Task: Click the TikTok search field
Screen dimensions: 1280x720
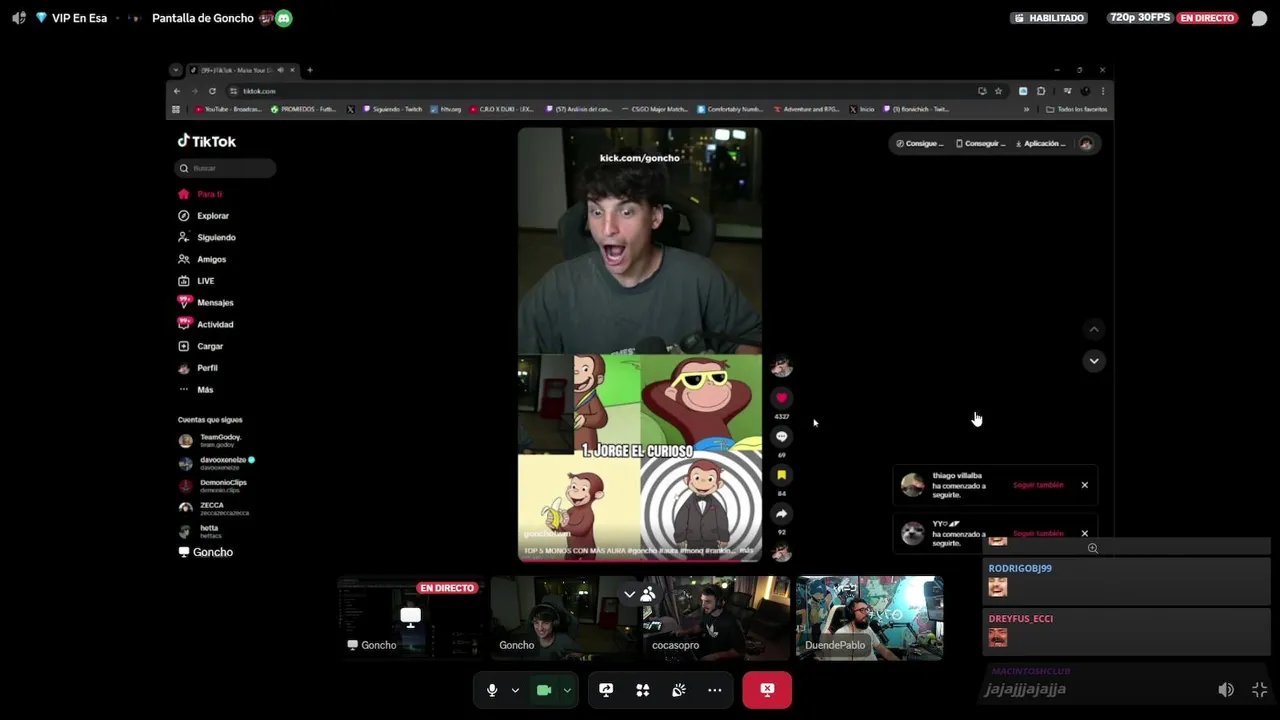Action: click(x=225, y=168)
